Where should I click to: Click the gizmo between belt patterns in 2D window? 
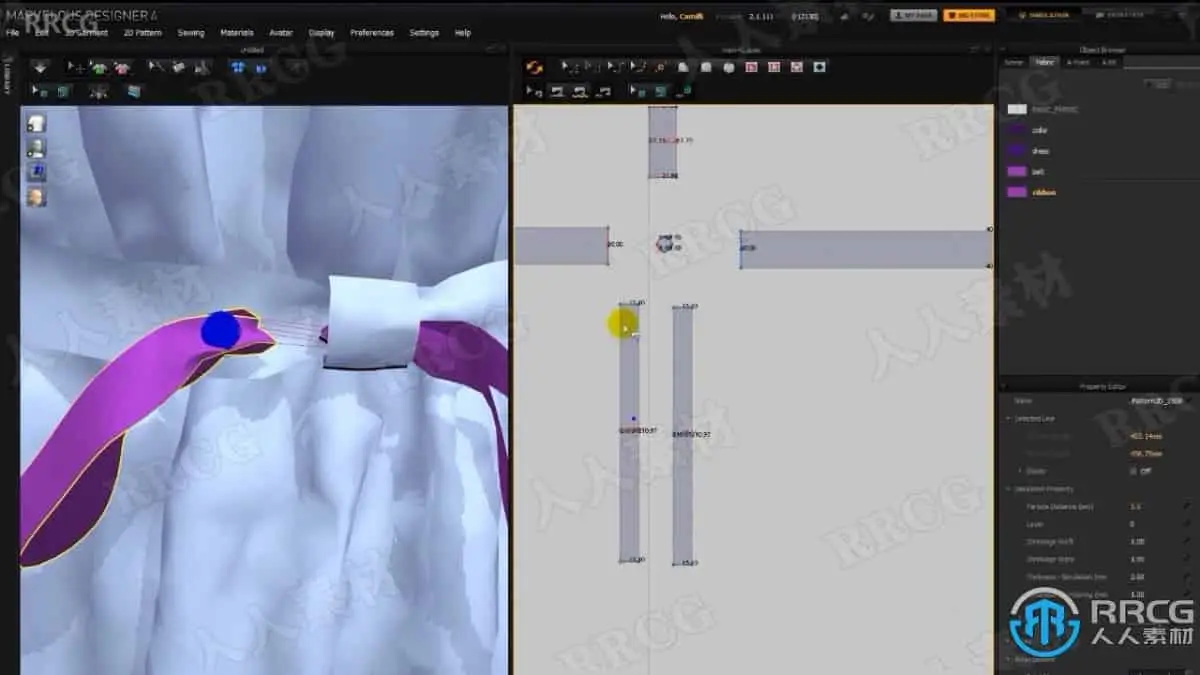pyautogui.click(x=664, y=243)
